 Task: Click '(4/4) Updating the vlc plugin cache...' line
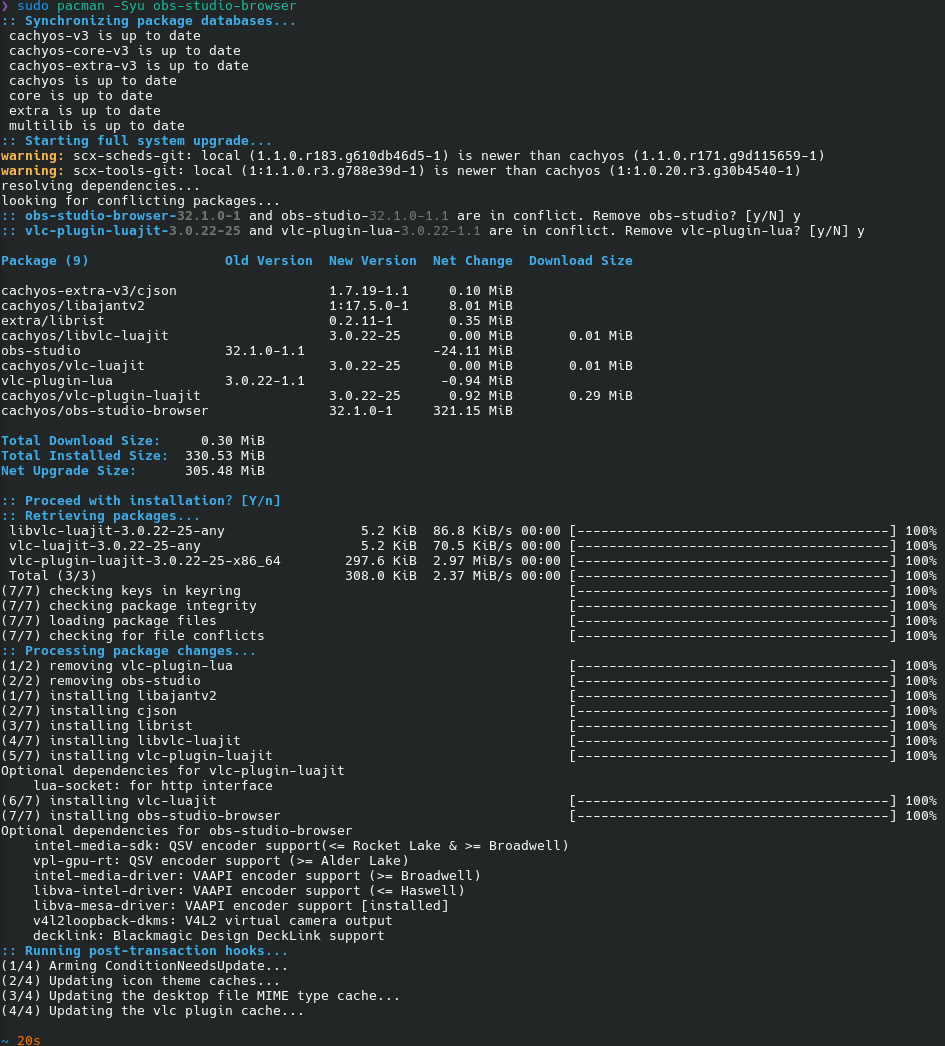[x=153, y=1011]
